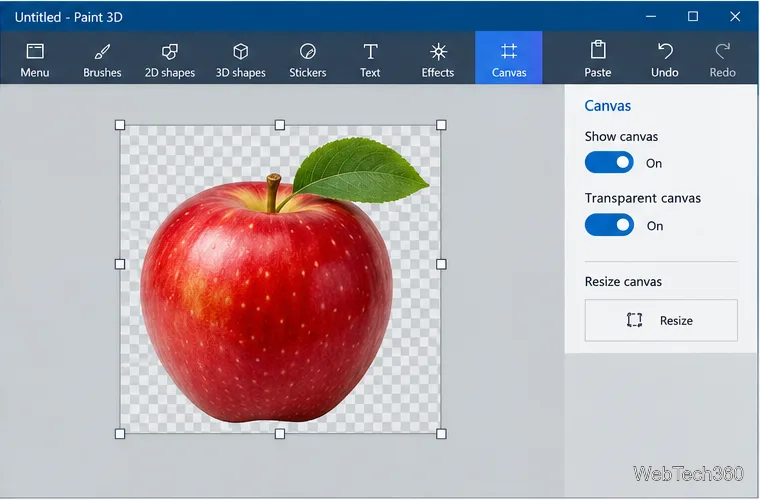Click the Resize canvas button

point(661,320)
